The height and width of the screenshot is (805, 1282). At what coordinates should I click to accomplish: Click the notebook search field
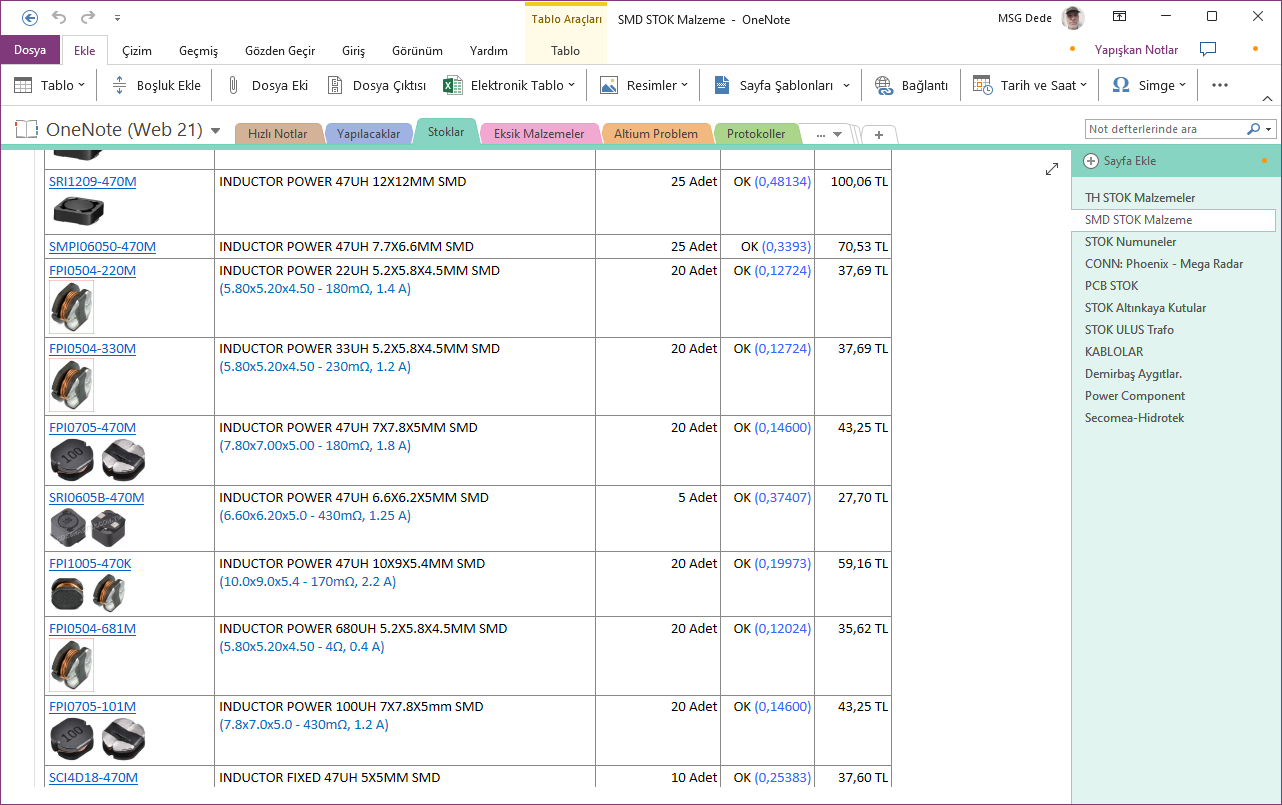[x=1165, y=129]
